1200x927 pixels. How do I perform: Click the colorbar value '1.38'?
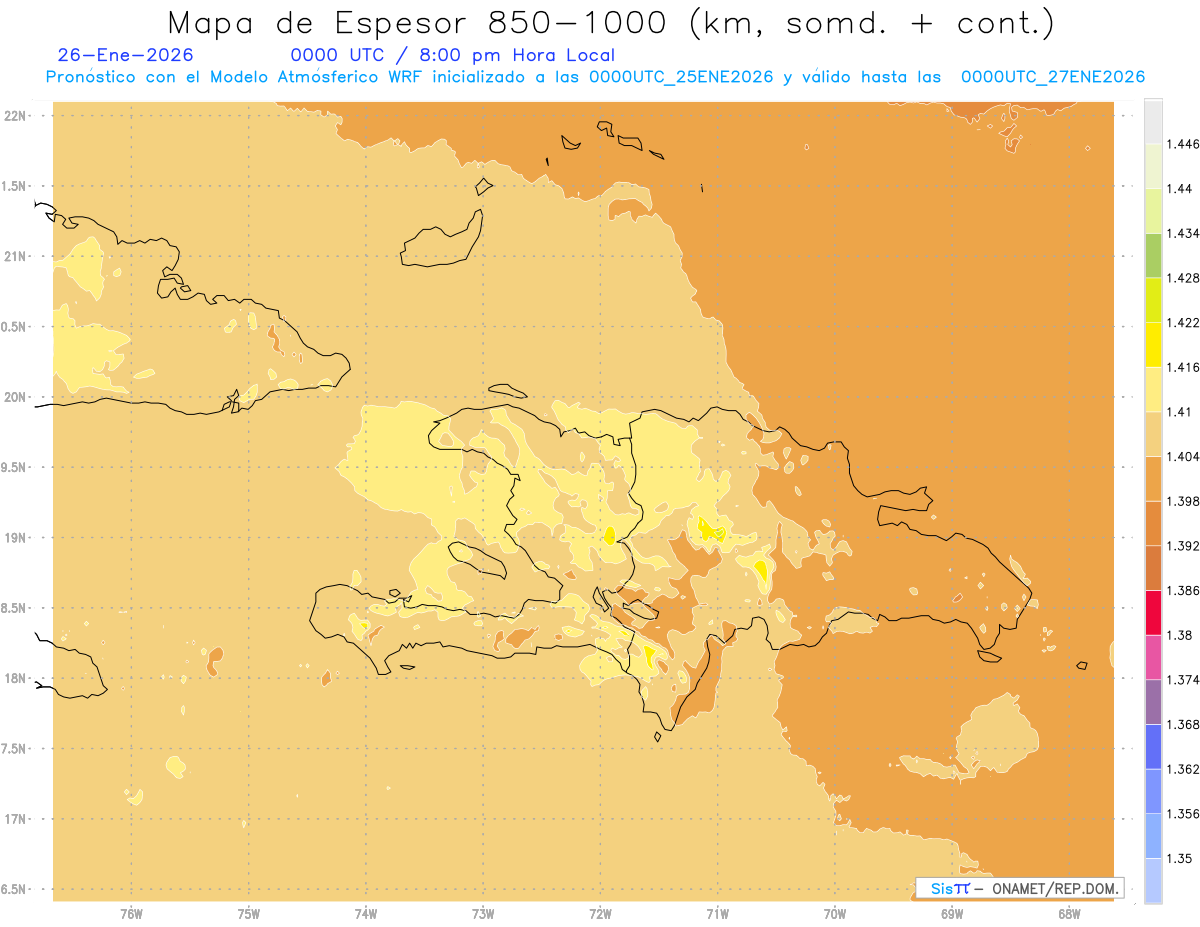(x=1179, y=635)
